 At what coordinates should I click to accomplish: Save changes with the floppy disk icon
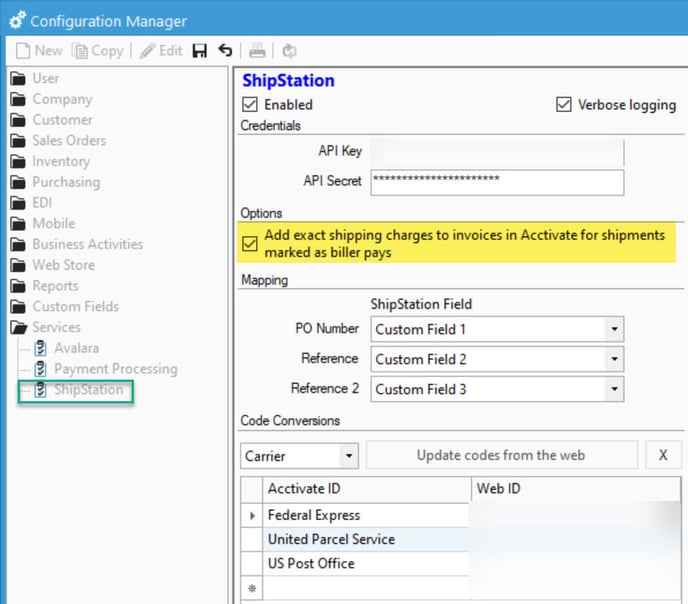200,51
